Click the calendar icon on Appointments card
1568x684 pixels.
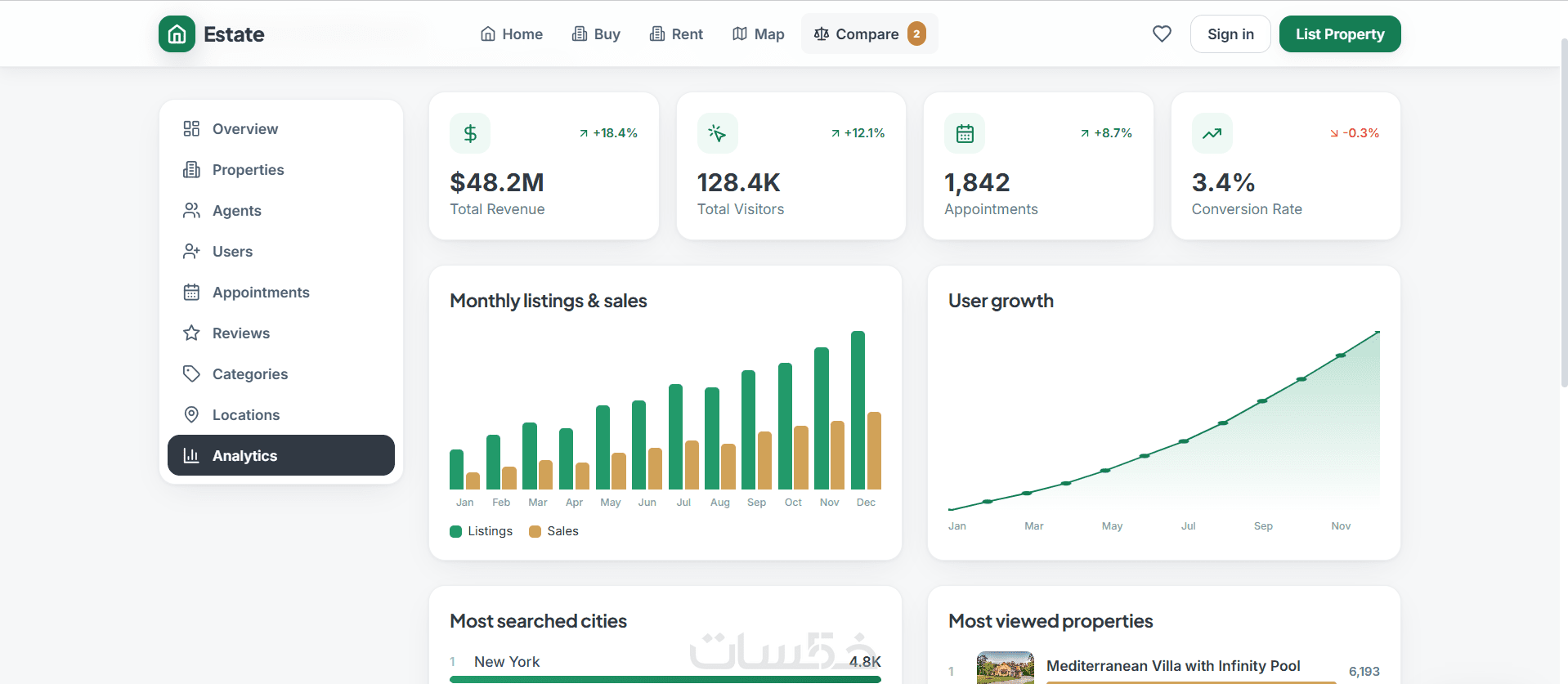tap(965, 133)
